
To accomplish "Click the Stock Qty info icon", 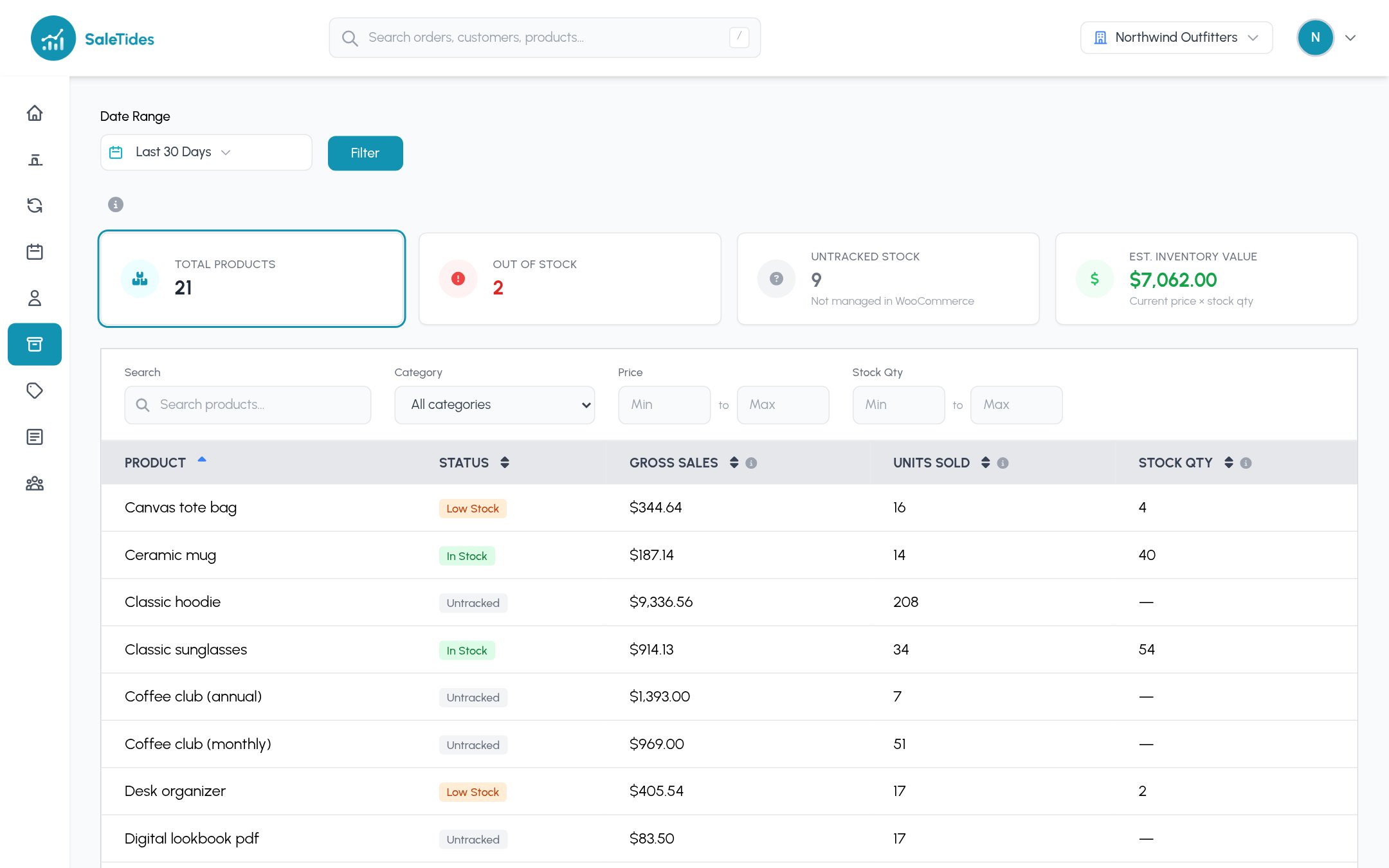I will 1246,463.
